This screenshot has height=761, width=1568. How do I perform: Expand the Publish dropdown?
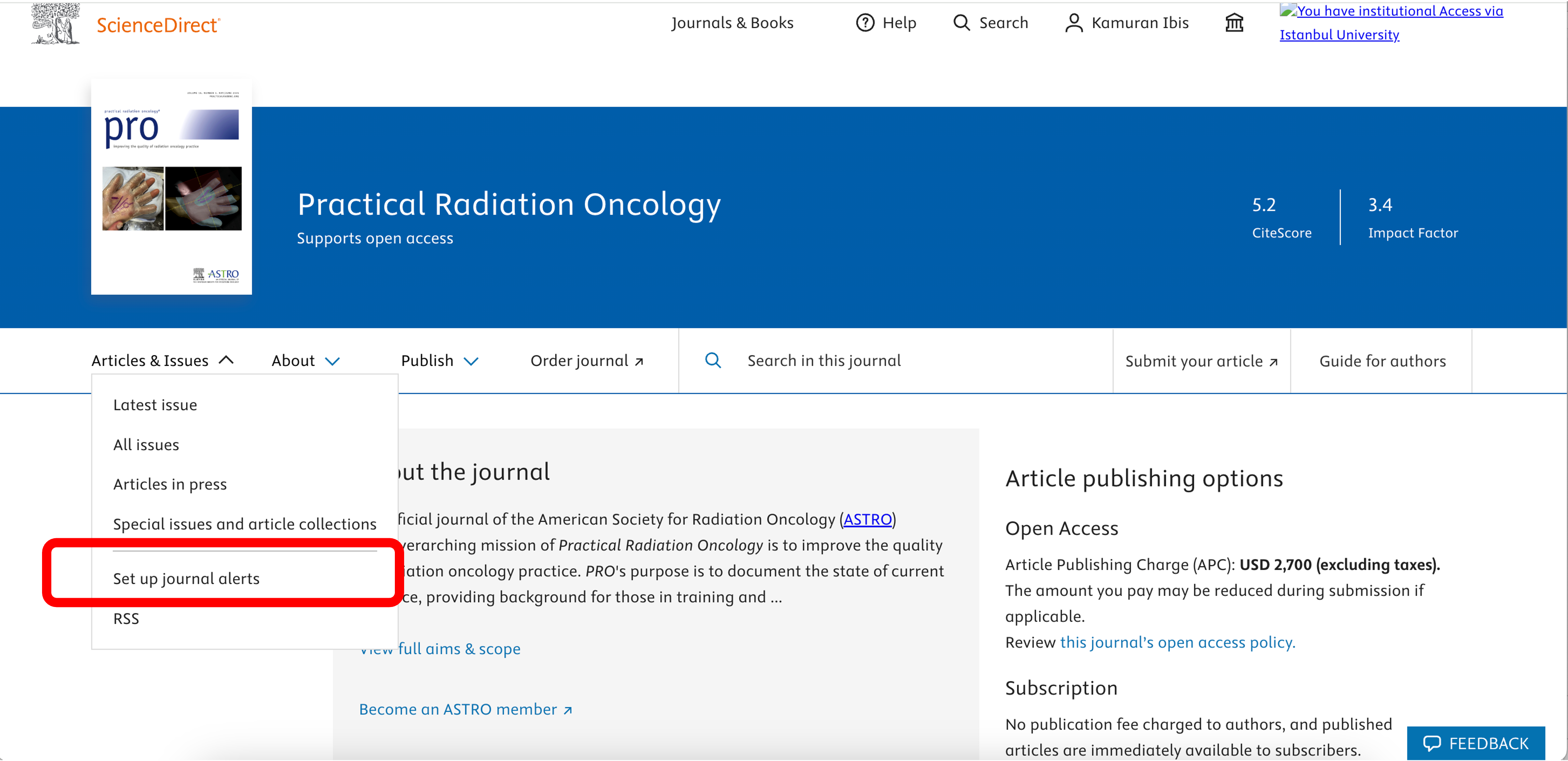pos(439,360)
